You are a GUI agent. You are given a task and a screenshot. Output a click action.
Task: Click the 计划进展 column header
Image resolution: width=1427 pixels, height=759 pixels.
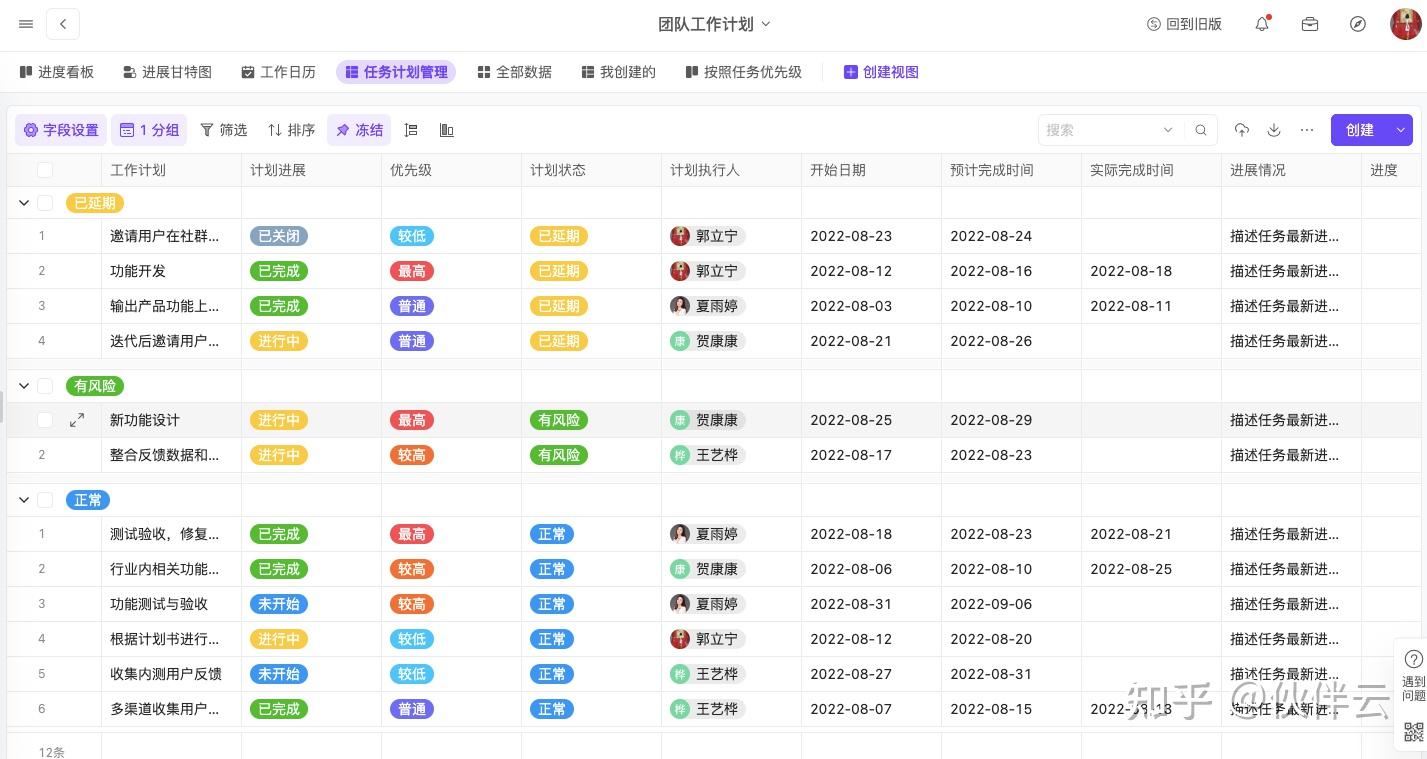pos(311,170)
